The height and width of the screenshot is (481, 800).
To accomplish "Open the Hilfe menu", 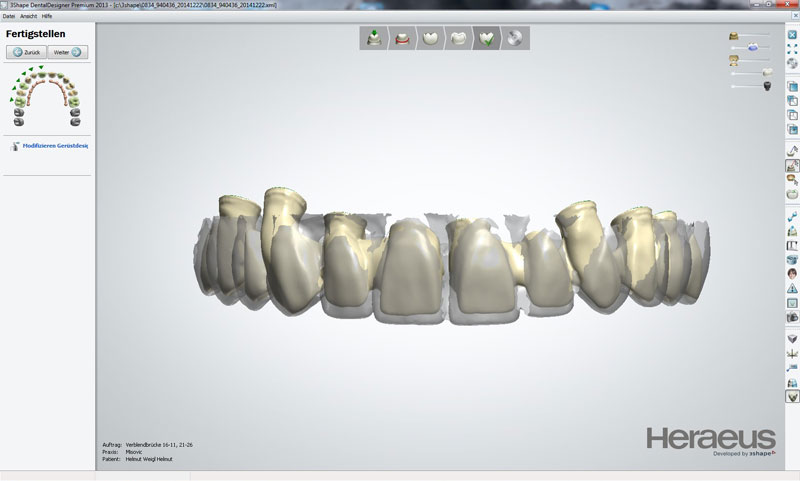I will pyautogui.click(x=47, y=17).
